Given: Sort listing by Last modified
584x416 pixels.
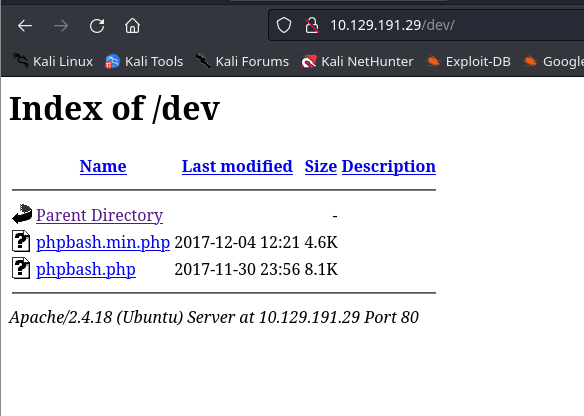Looking at the screenshot, I should click(x=237, y=166).
